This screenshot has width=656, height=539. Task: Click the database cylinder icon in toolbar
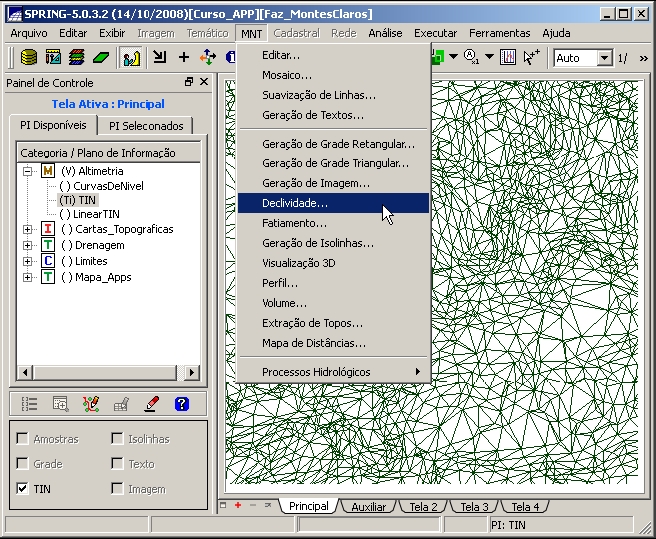click(x=29, y=58)
